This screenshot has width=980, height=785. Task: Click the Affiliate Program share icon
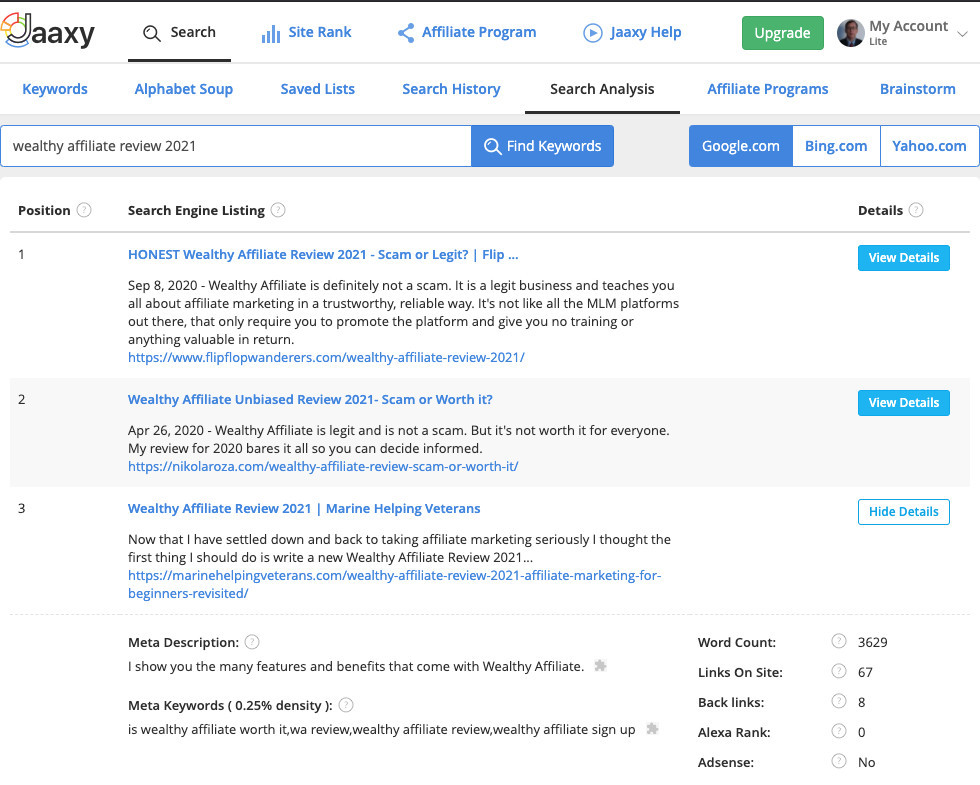(x=406, y=33)
